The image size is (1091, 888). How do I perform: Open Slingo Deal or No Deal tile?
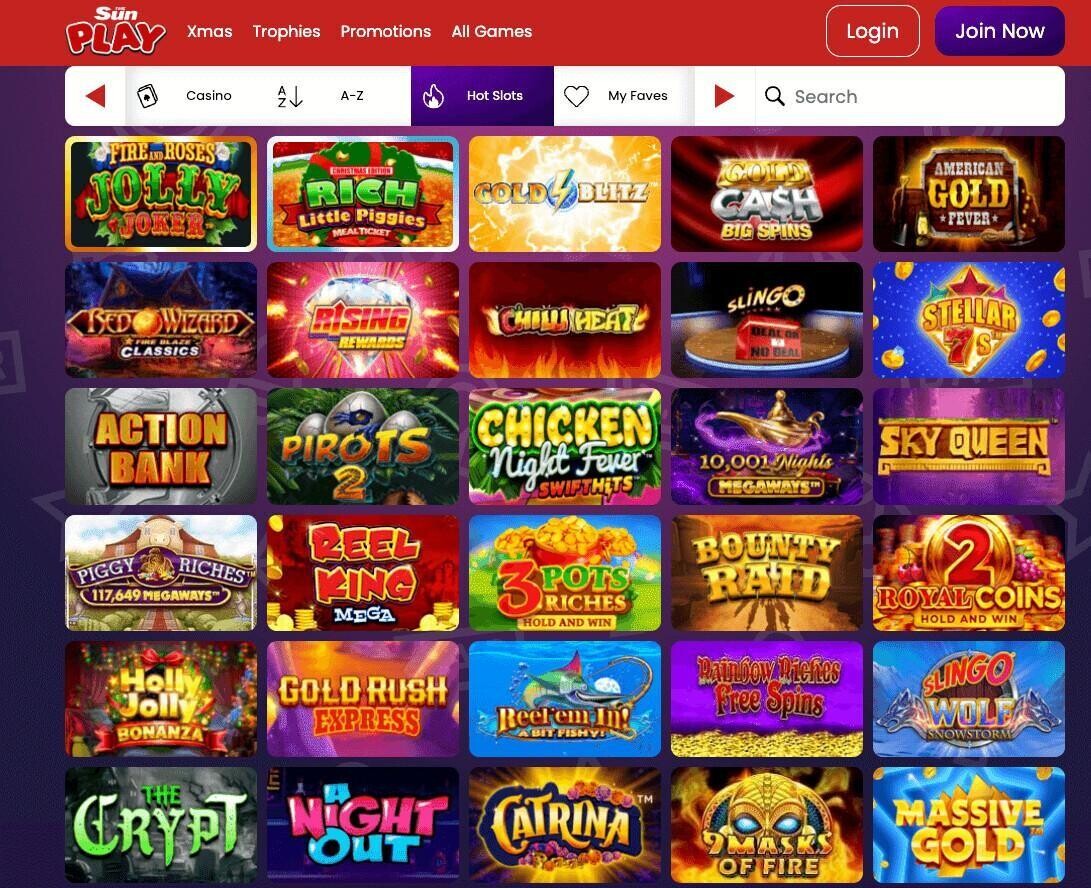767,320
